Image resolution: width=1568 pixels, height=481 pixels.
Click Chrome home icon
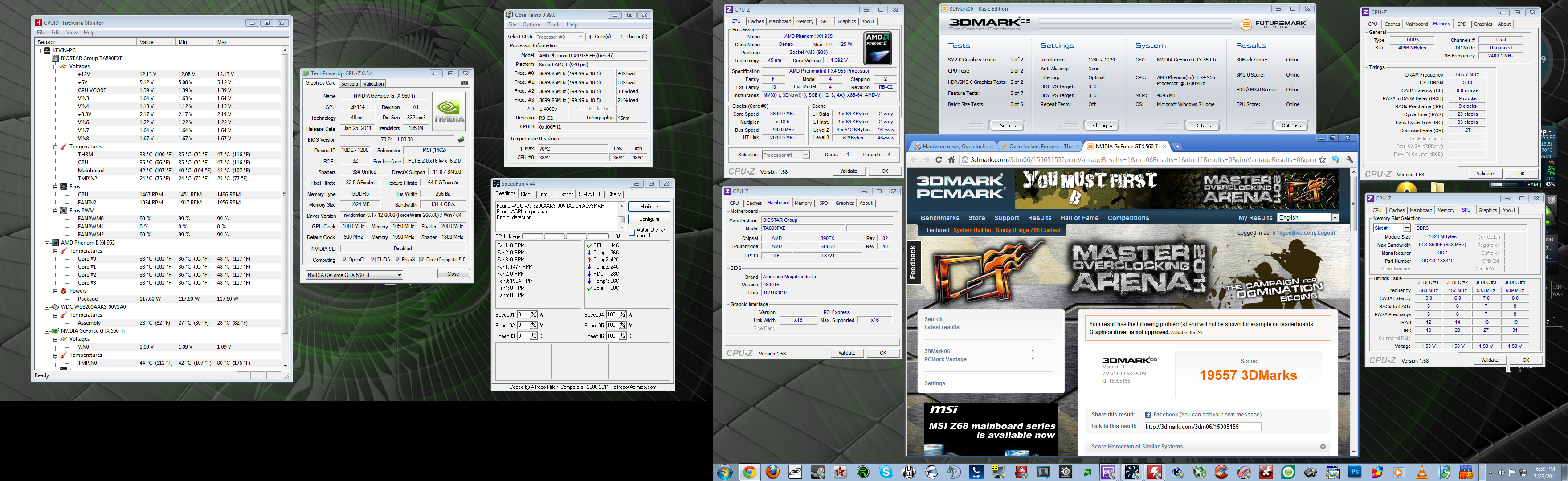[951, 159]
